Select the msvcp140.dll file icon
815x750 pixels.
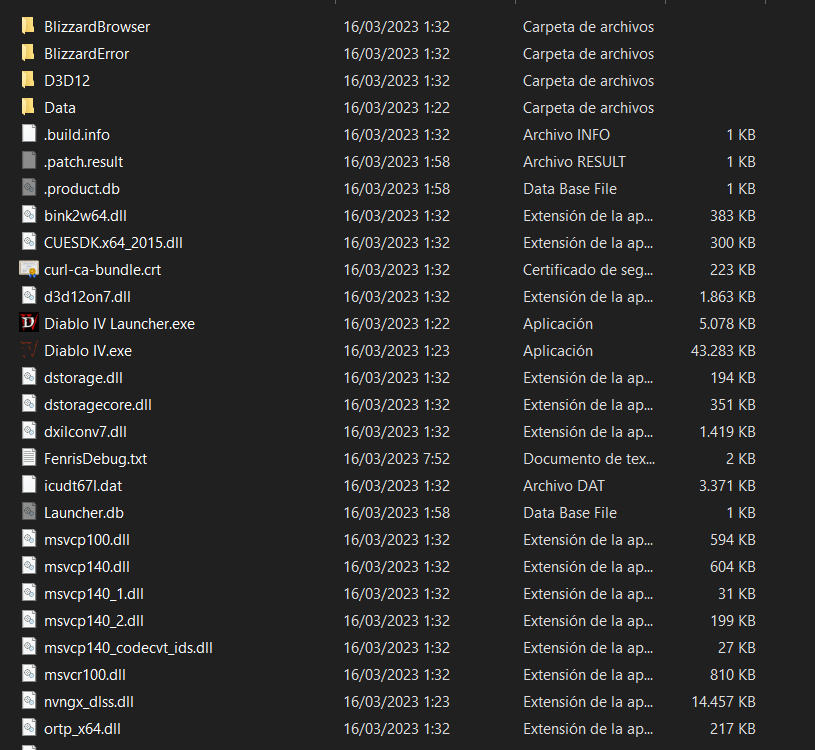29,566
